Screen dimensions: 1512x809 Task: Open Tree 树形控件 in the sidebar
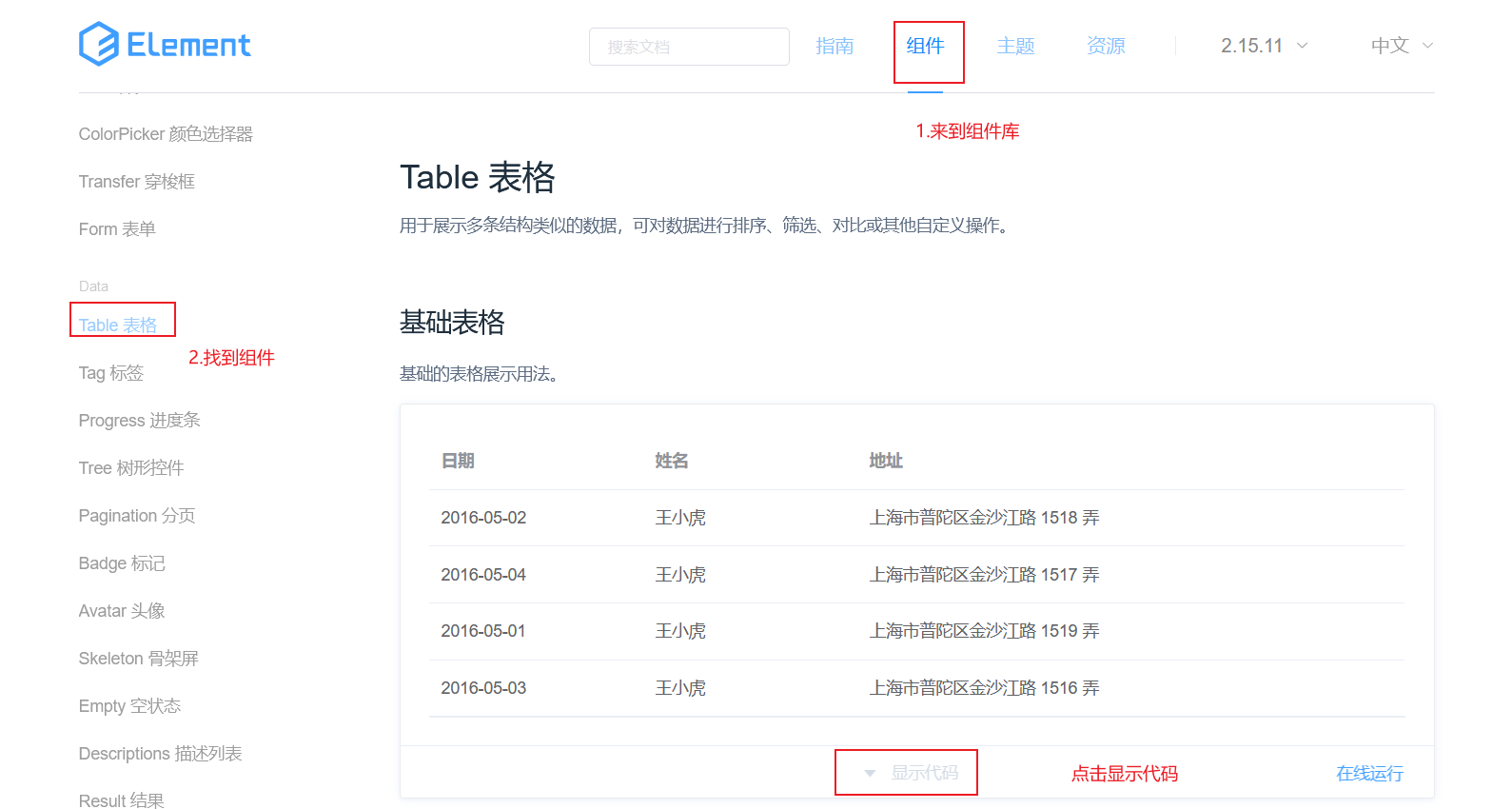(131, 468)
